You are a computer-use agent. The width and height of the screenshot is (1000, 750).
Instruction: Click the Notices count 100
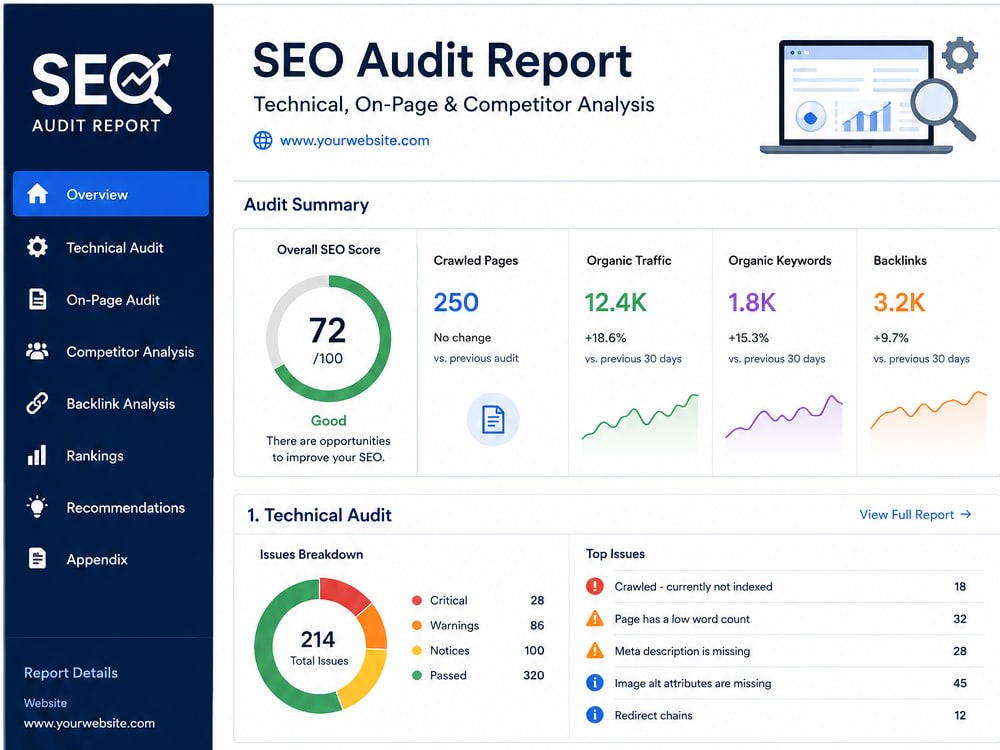(x=534, y=651)
